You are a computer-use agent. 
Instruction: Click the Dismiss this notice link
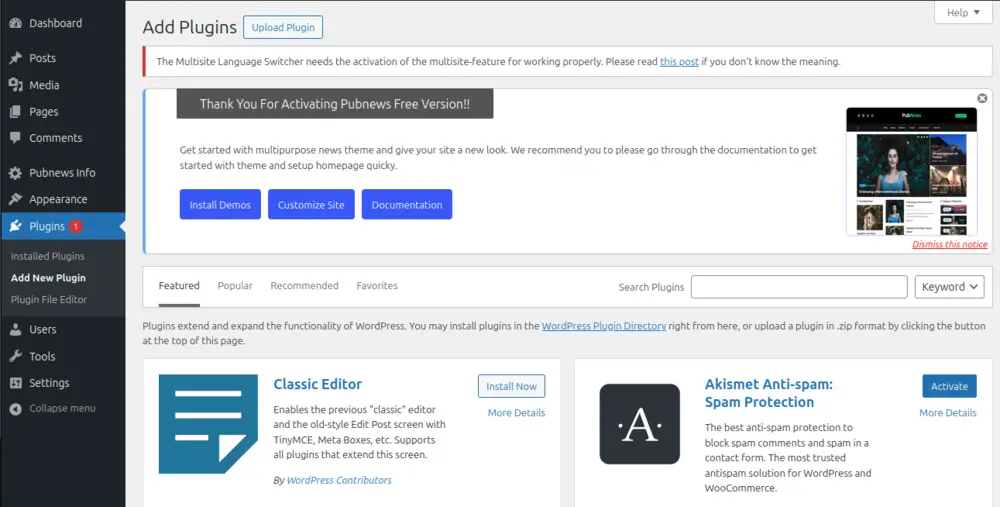(x=950, y=244)
